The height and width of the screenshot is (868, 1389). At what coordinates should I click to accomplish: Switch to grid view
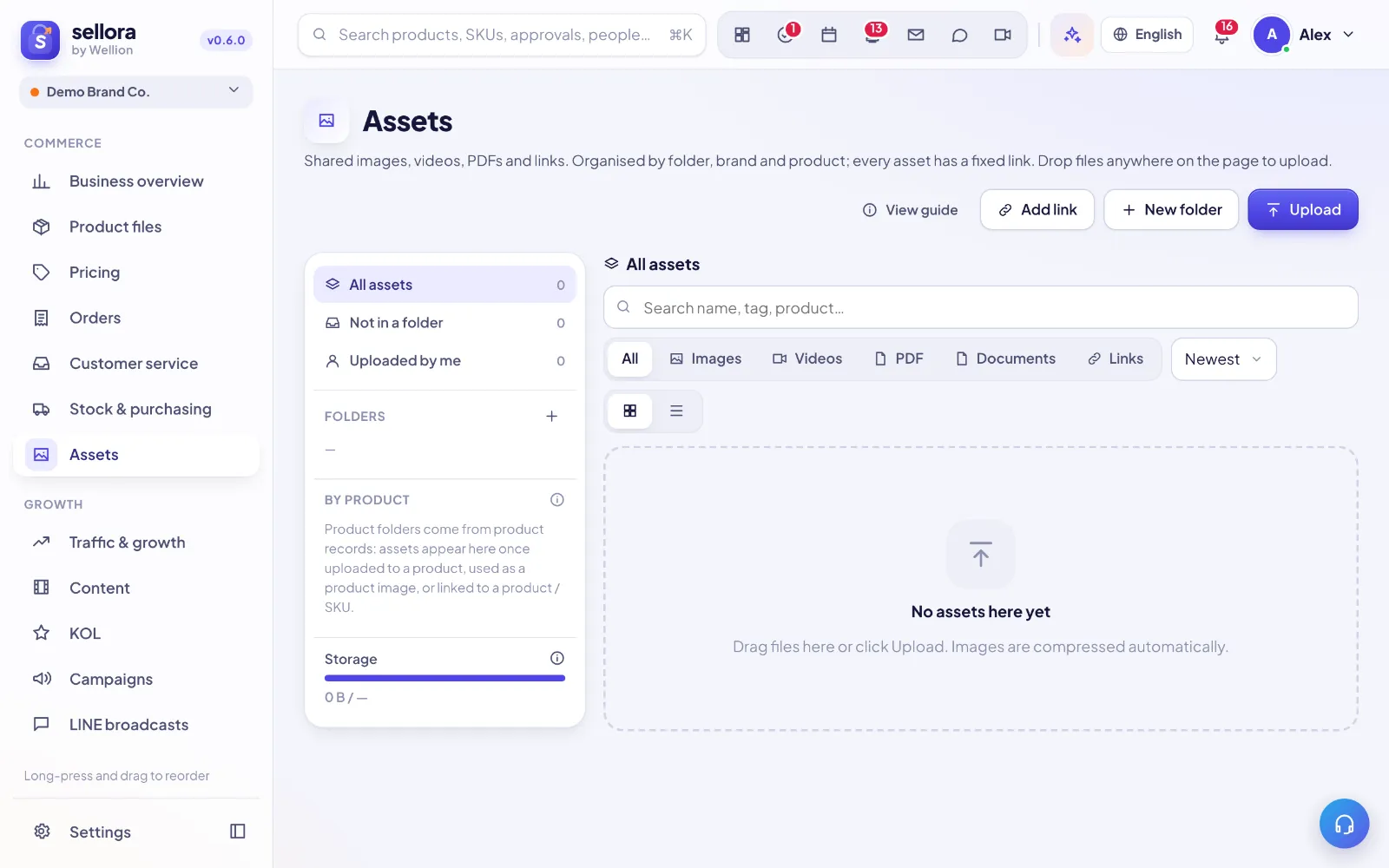point(630,411)
